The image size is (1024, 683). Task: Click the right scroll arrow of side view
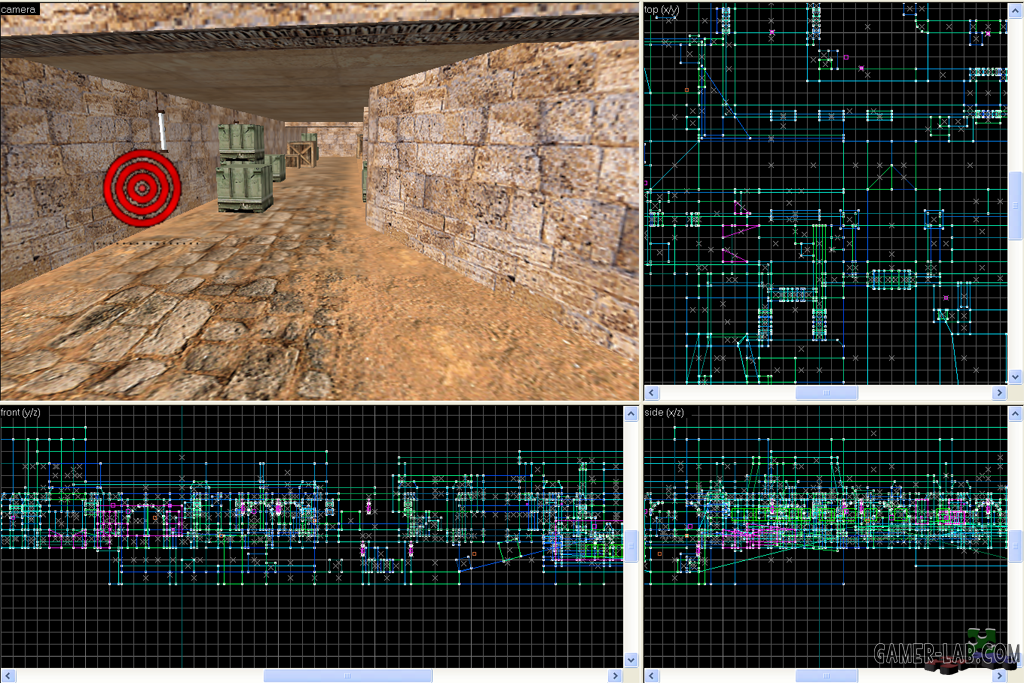point(999,676)
